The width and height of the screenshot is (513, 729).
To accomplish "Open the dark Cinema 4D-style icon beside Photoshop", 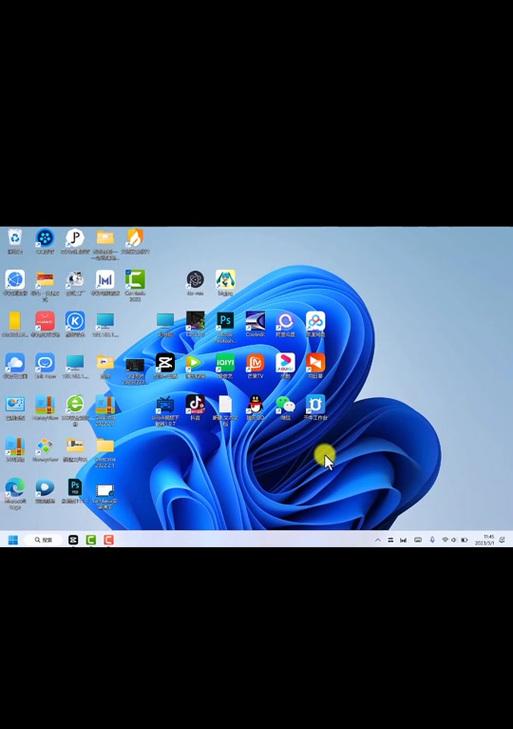I will pyautogui.click(x=195, y=321).
